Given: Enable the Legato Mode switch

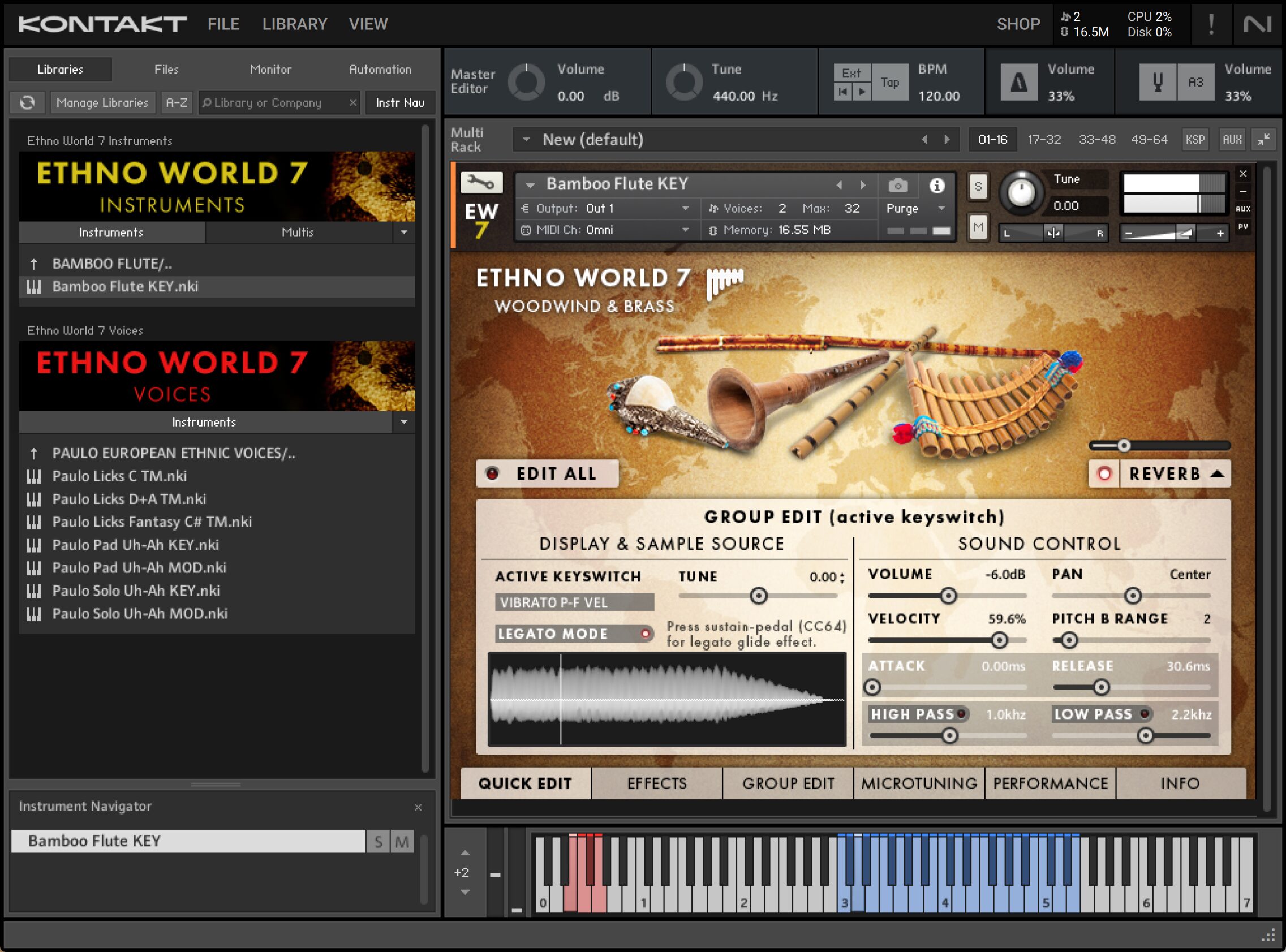Looking at the screenshot, I should tap(646, 634).
